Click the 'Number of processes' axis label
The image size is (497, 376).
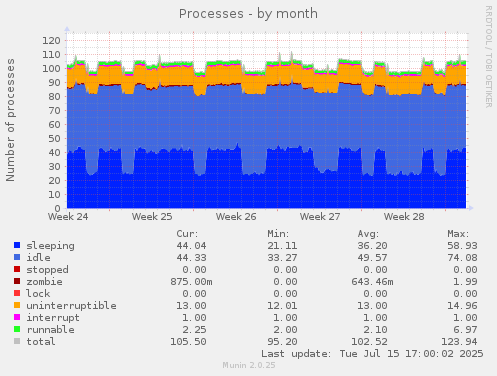pyautogui.click(x=10, y=120)
